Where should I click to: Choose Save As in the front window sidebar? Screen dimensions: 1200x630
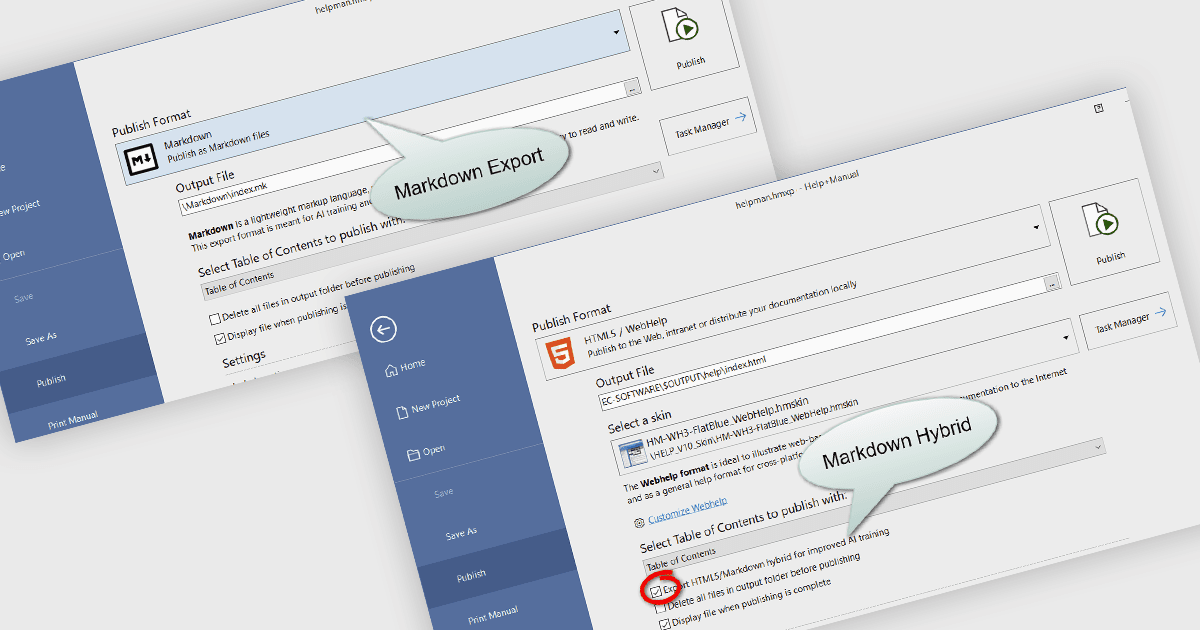pyautogui.click(x=461, y=535)
